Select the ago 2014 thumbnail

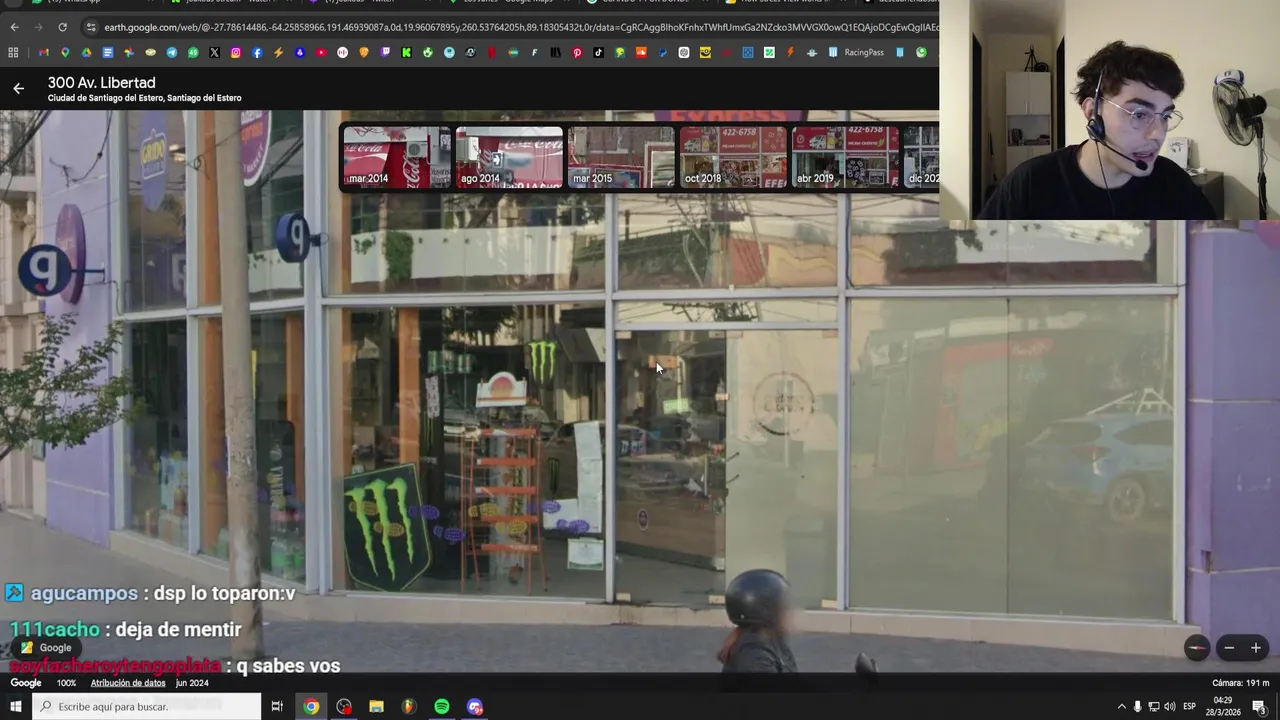(x=509, y=157)
